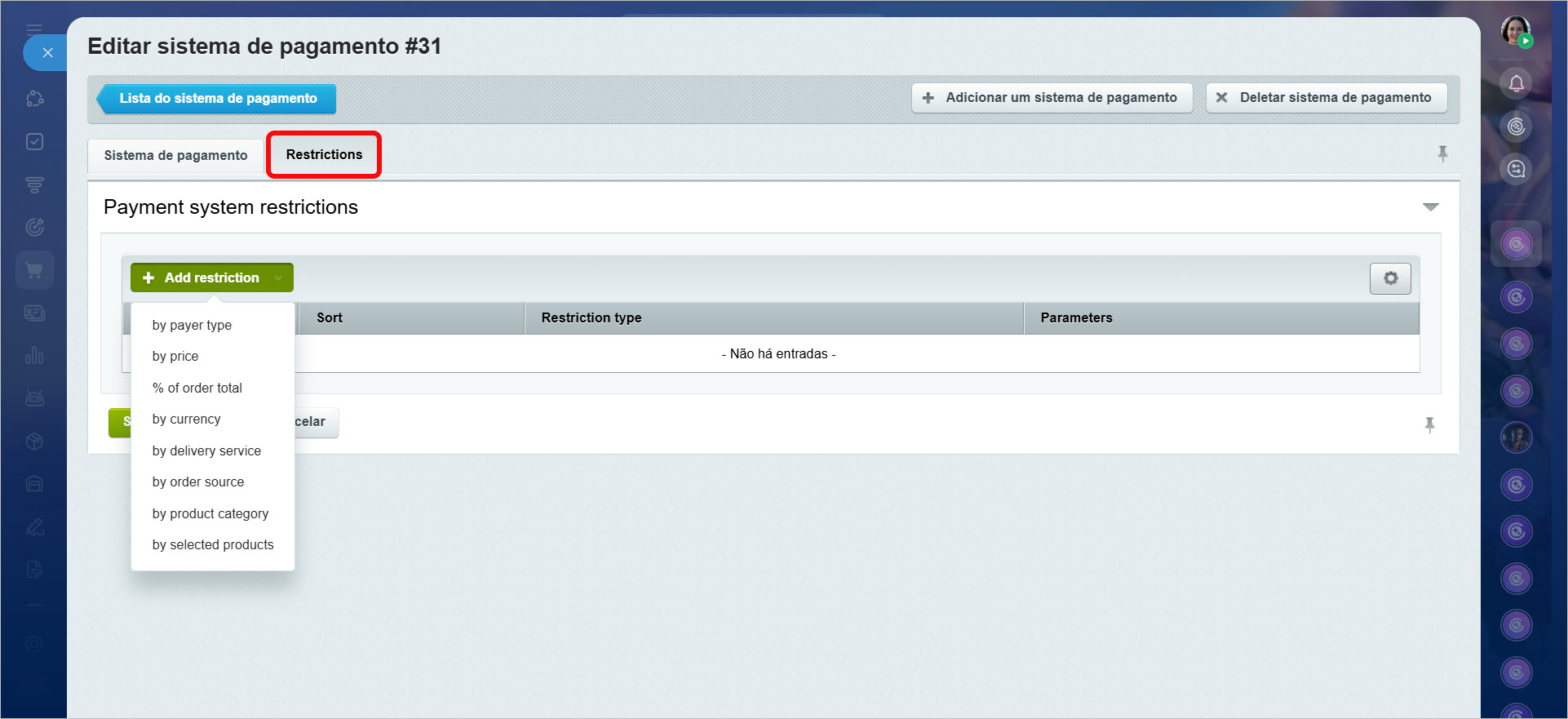Click Deletar sistema de pagamento button
This screenshot has height=719, width=1568.
(x=1326, y=98)
